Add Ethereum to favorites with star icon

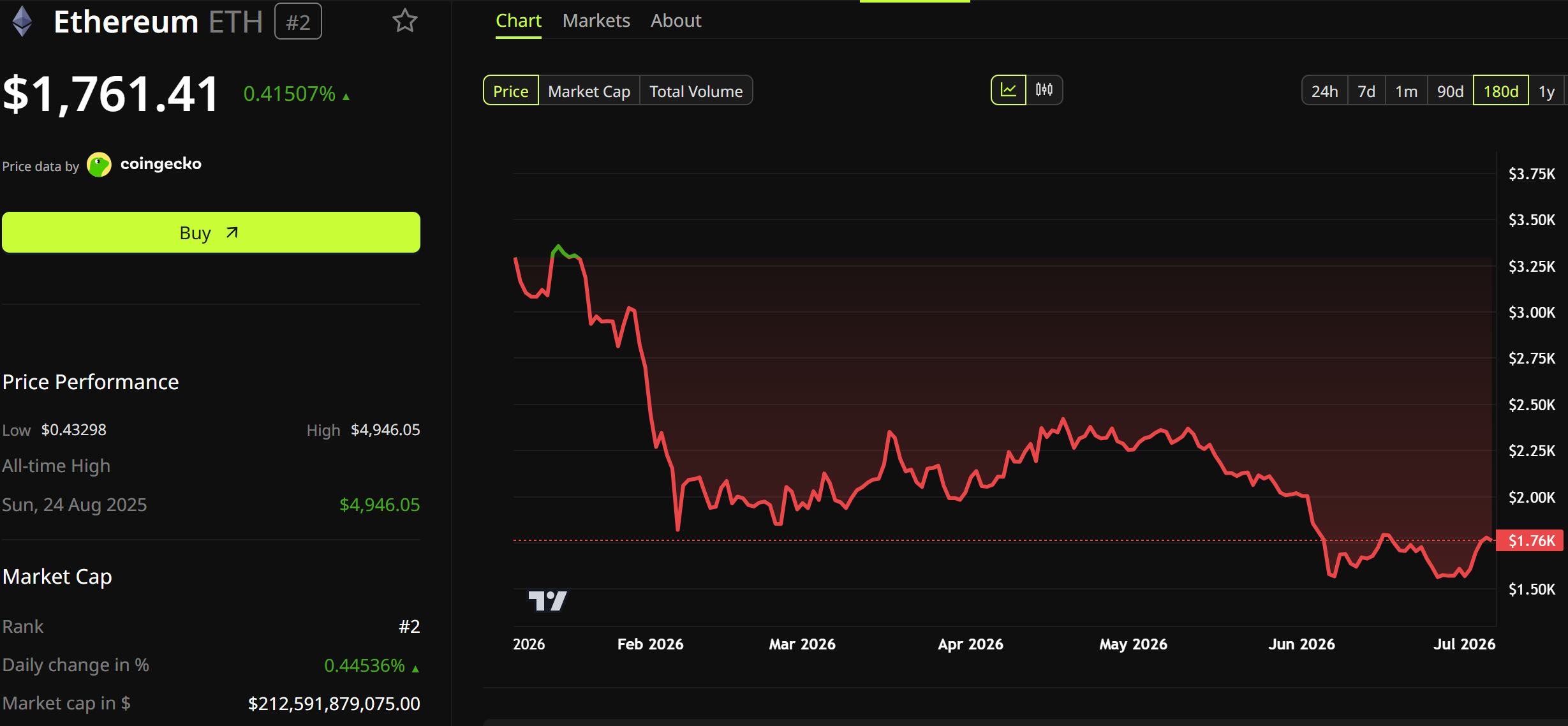click(x=404, y=21)
